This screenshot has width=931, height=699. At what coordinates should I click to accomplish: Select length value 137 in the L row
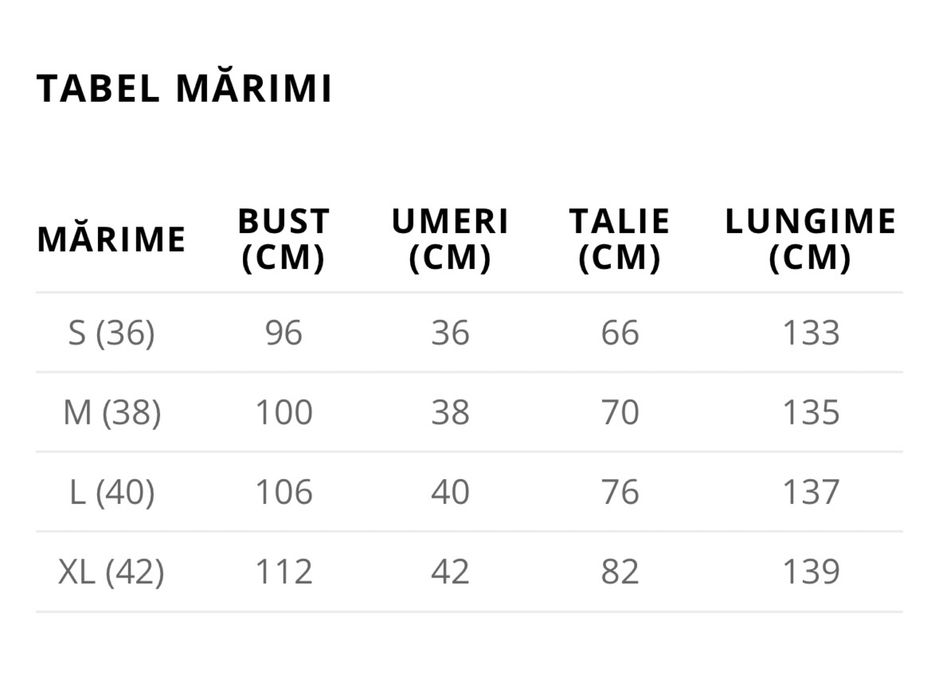click(811, 492)
